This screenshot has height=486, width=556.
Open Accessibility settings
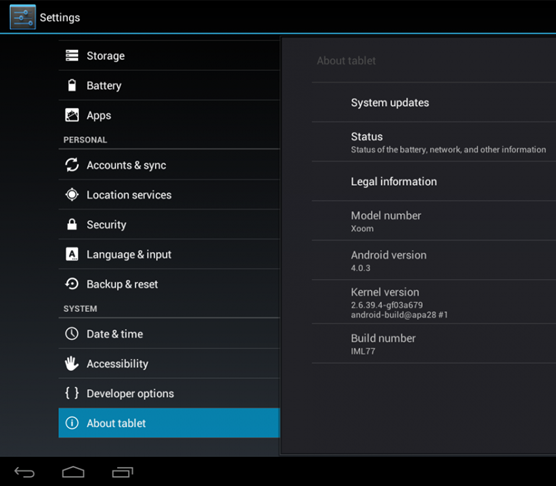[x=169, y=363]
